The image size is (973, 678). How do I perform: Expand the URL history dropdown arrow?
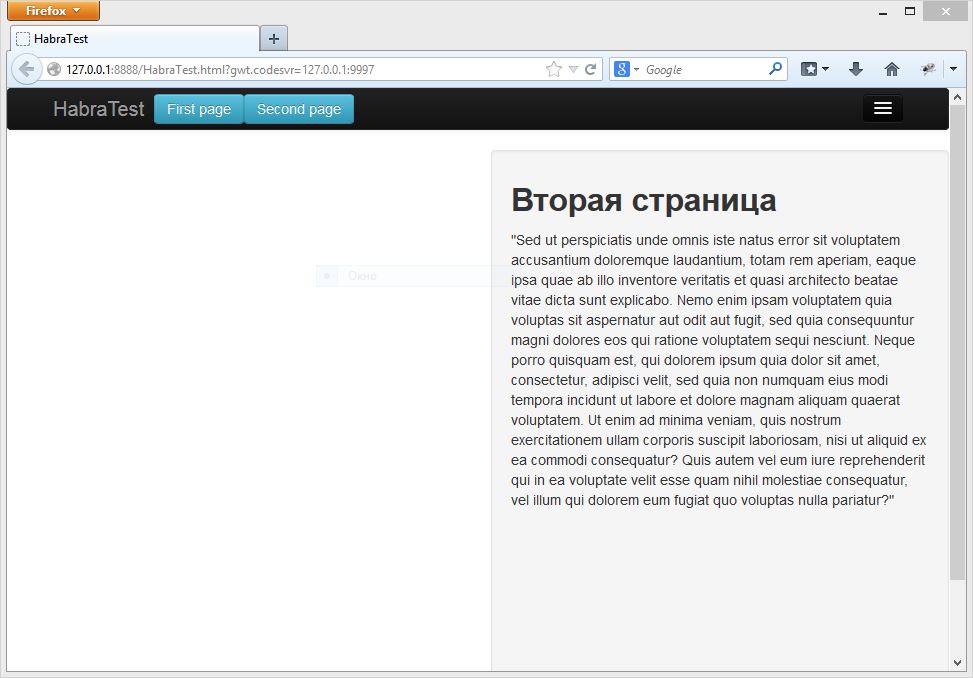coord(572,69)
